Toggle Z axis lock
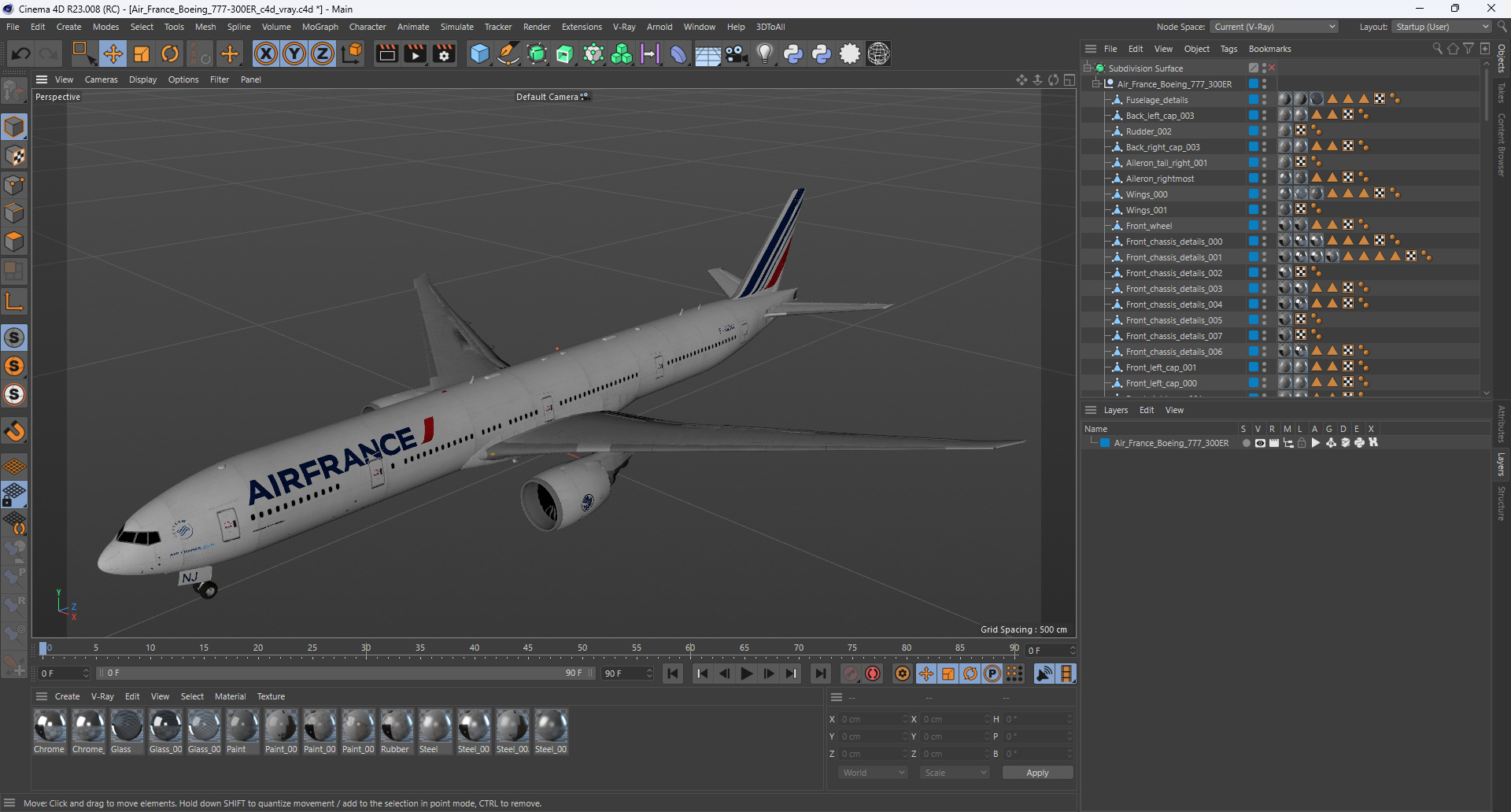1511x812 pixels. (x=323, y=54)
